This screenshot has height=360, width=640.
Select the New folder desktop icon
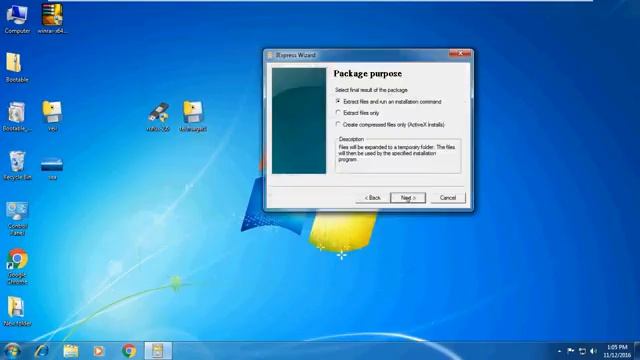point(17,312)
